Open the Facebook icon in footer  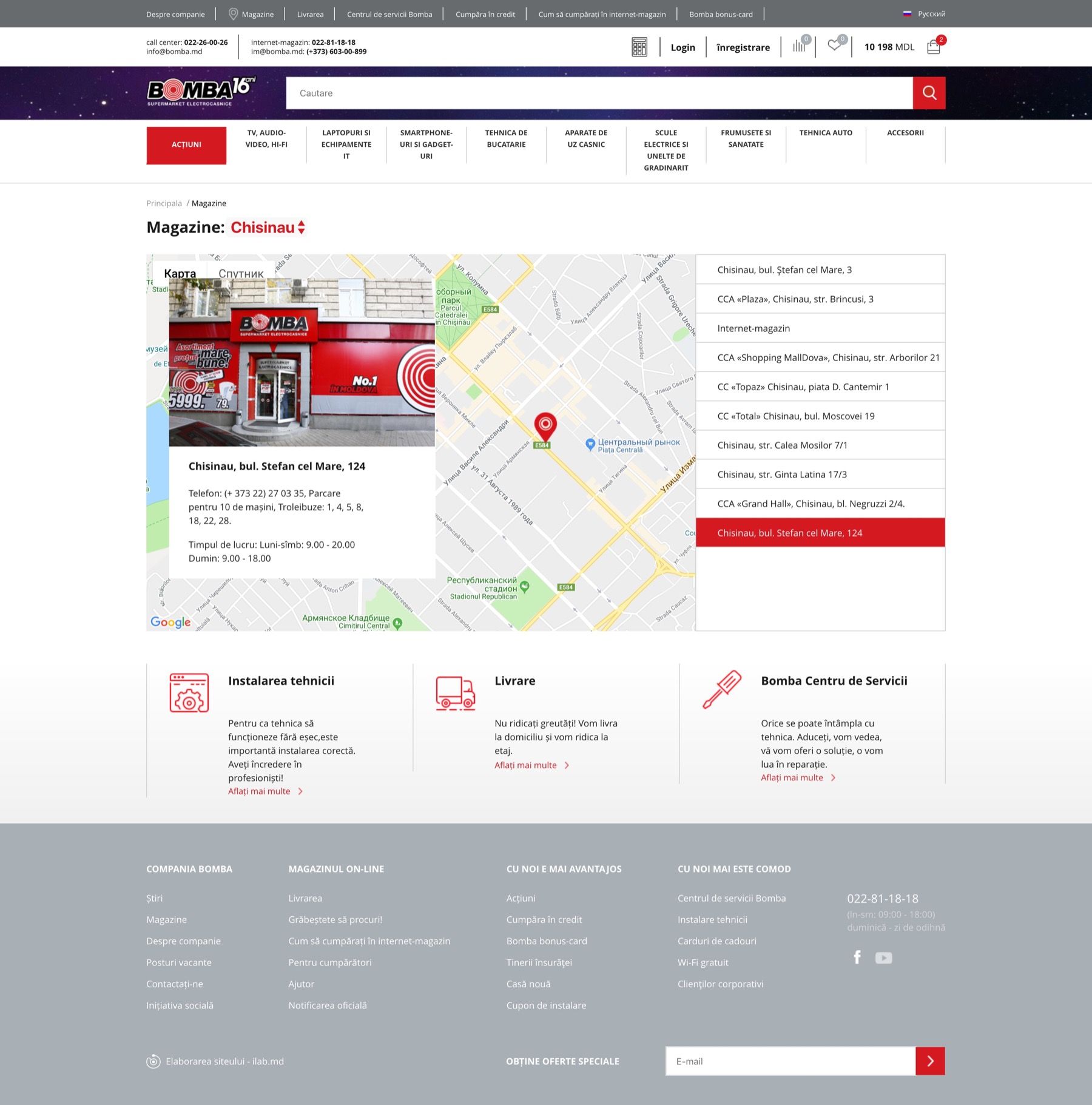[x=857, y=958]
